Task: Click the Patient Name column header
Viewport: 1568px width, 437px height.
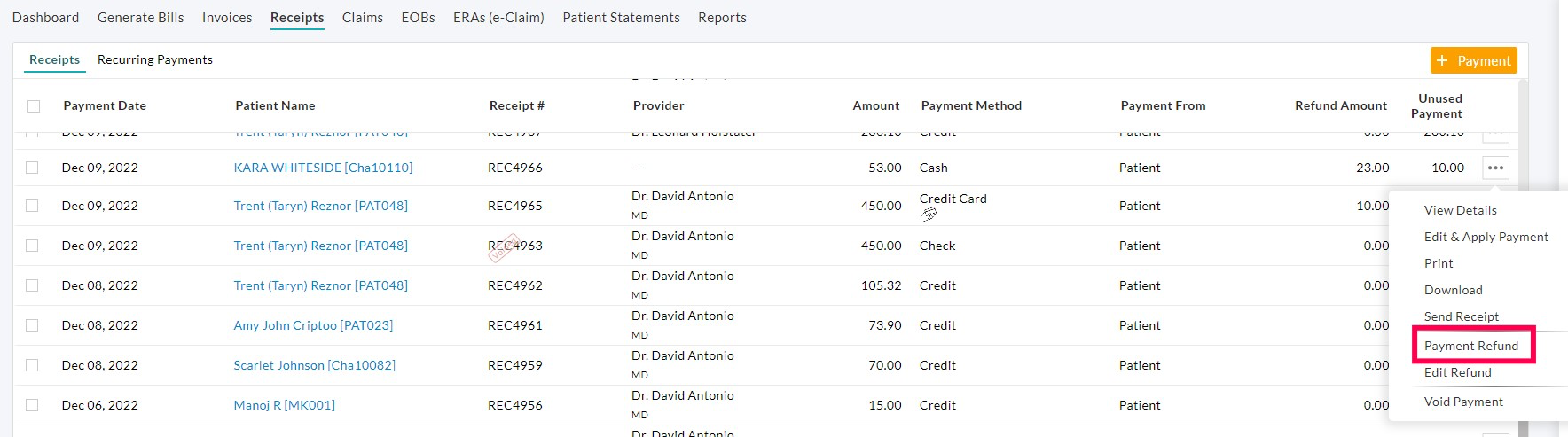Action: pyautogui.click(x=275, y=105)
